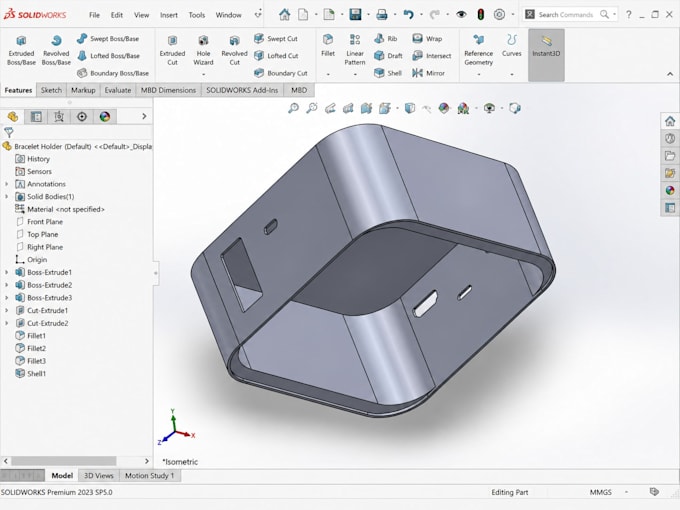
Task: Click the Save floppy disk icon
Action: pyautogui.click(x=355, y=14)
